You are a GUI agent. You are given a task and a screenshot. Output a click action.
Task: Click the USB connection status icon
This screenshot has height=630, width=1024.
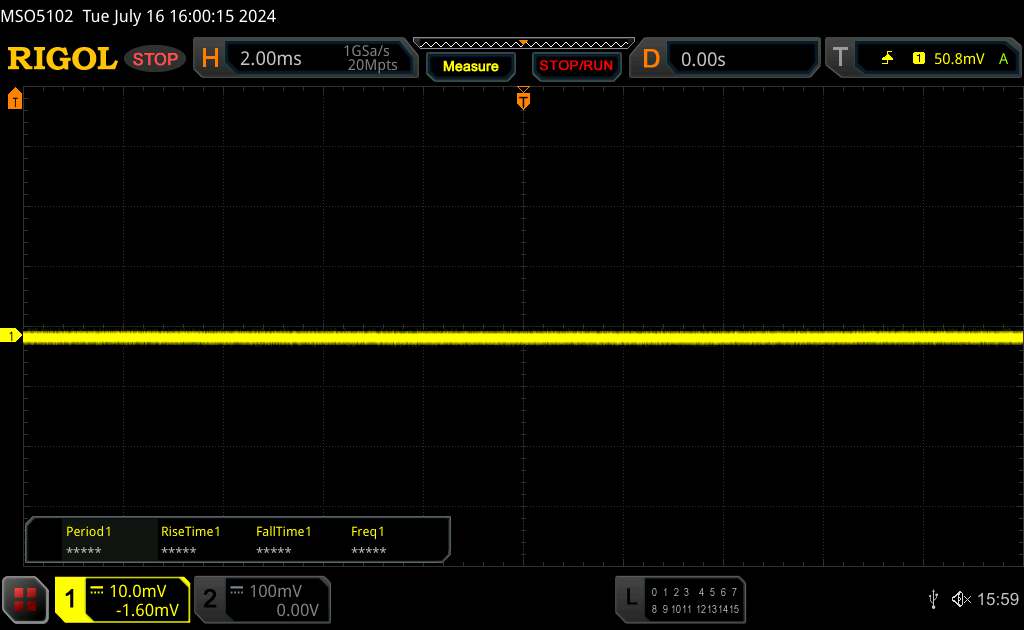(x=933, y=599)
